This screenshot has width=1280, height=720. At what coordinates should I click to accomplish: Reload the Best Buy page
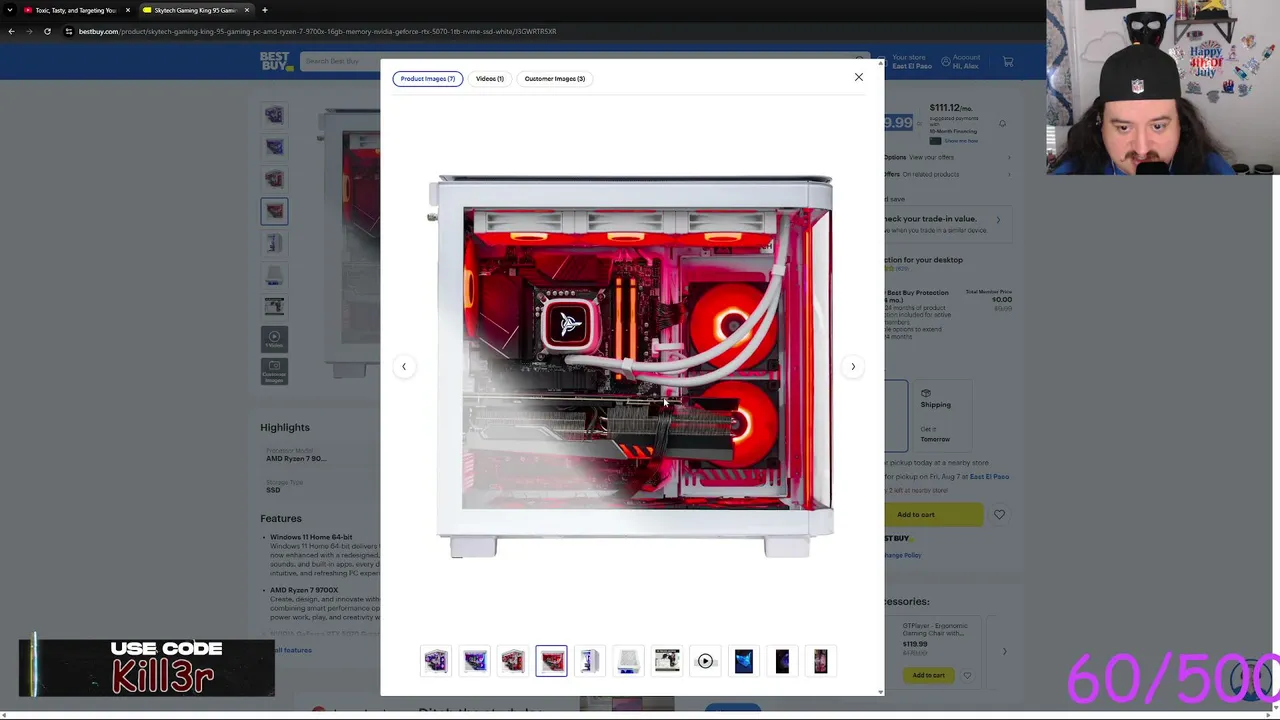(x=47, y=31)
